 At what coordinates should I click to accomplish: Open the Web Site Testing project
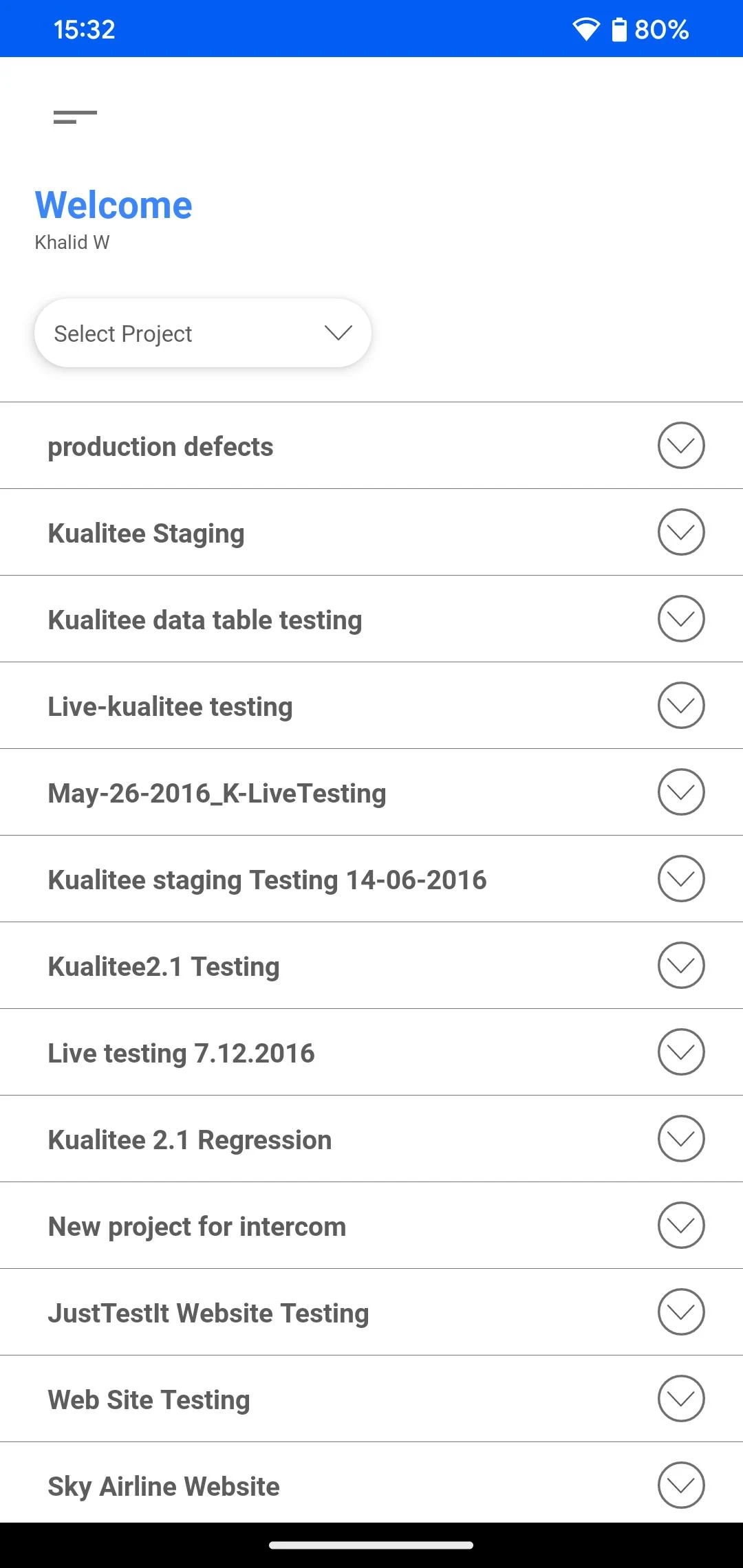tap(149, 1400)
